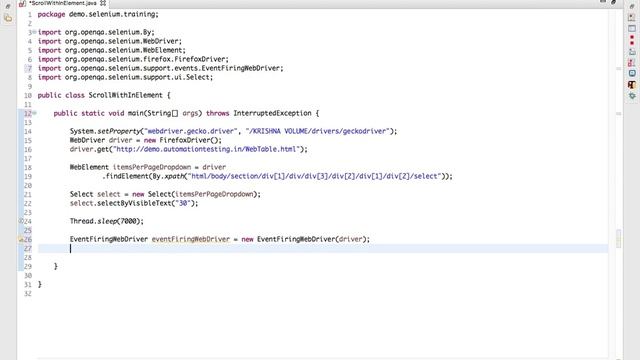Place cursor in blank line 27
Viewport: 640px width, 360px height.
click(322, 249)
